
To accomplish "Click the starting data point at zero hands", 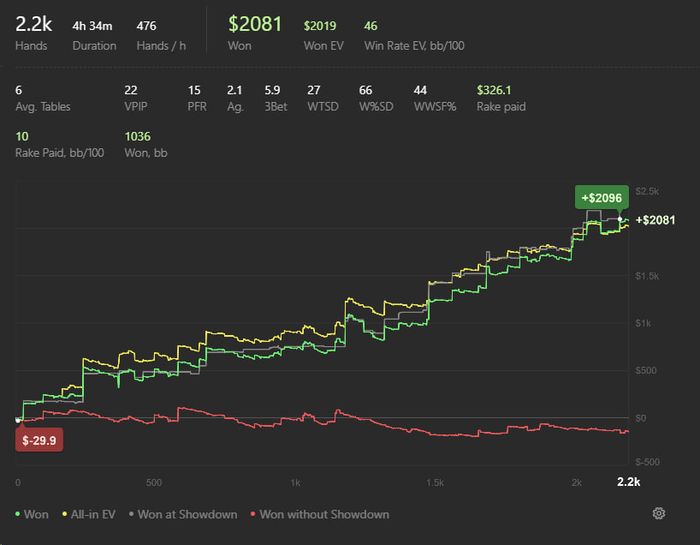I will [x=18, y=420].
